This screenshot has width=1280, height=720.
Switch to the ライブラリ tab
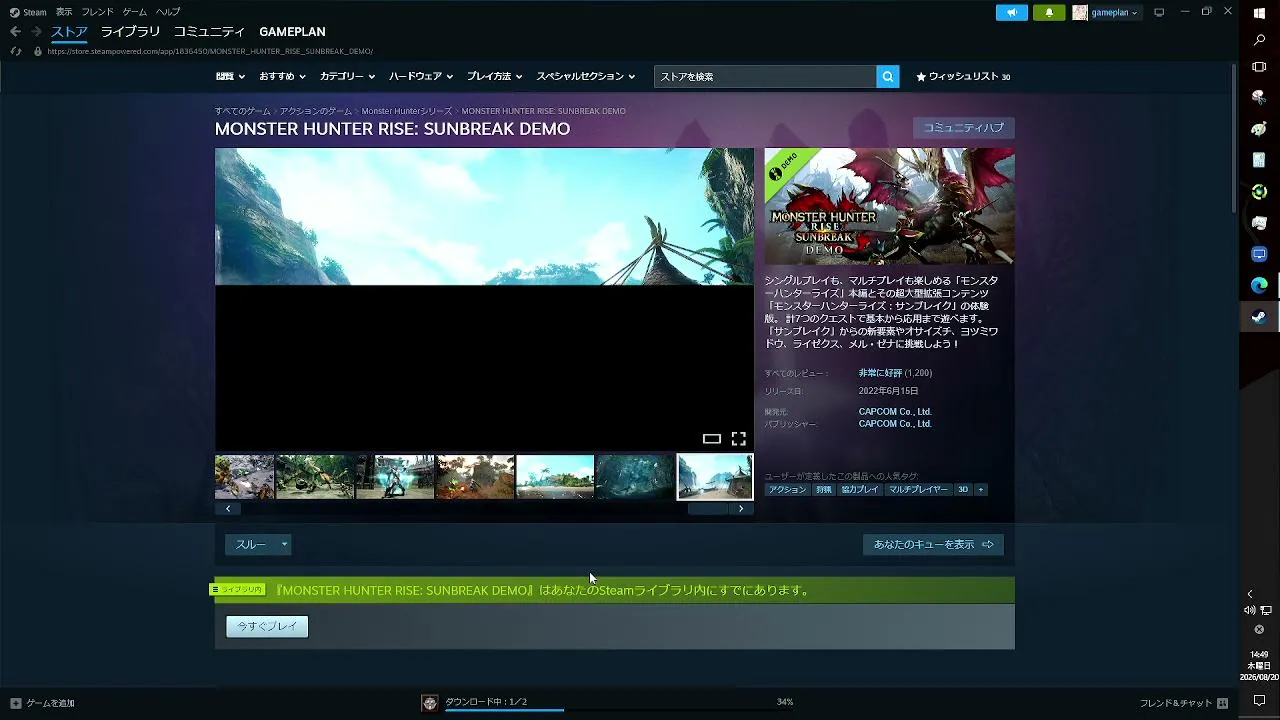click(130, 32)
